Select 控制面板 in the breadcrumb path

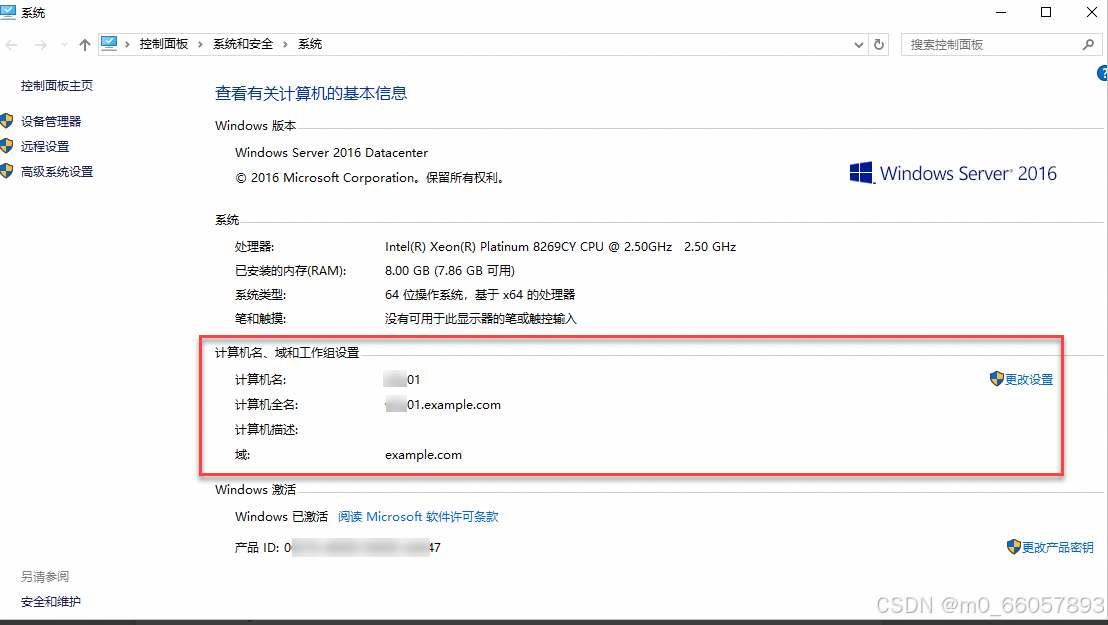tap(164, 44)
